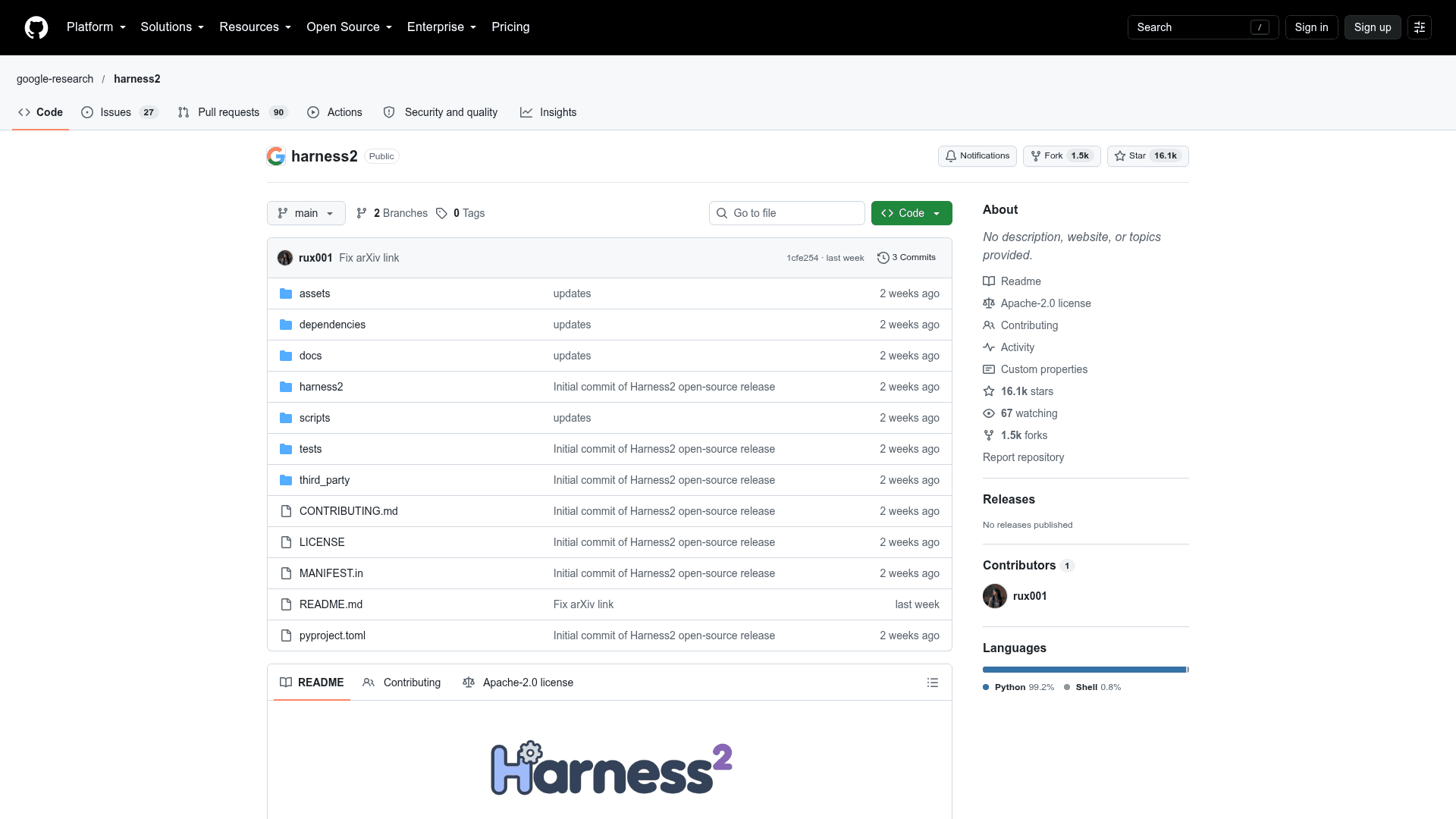Viewport: 1456px width, 819px height.
Task: Click the rux001 avatar in commit row
Action: (285, 258)
